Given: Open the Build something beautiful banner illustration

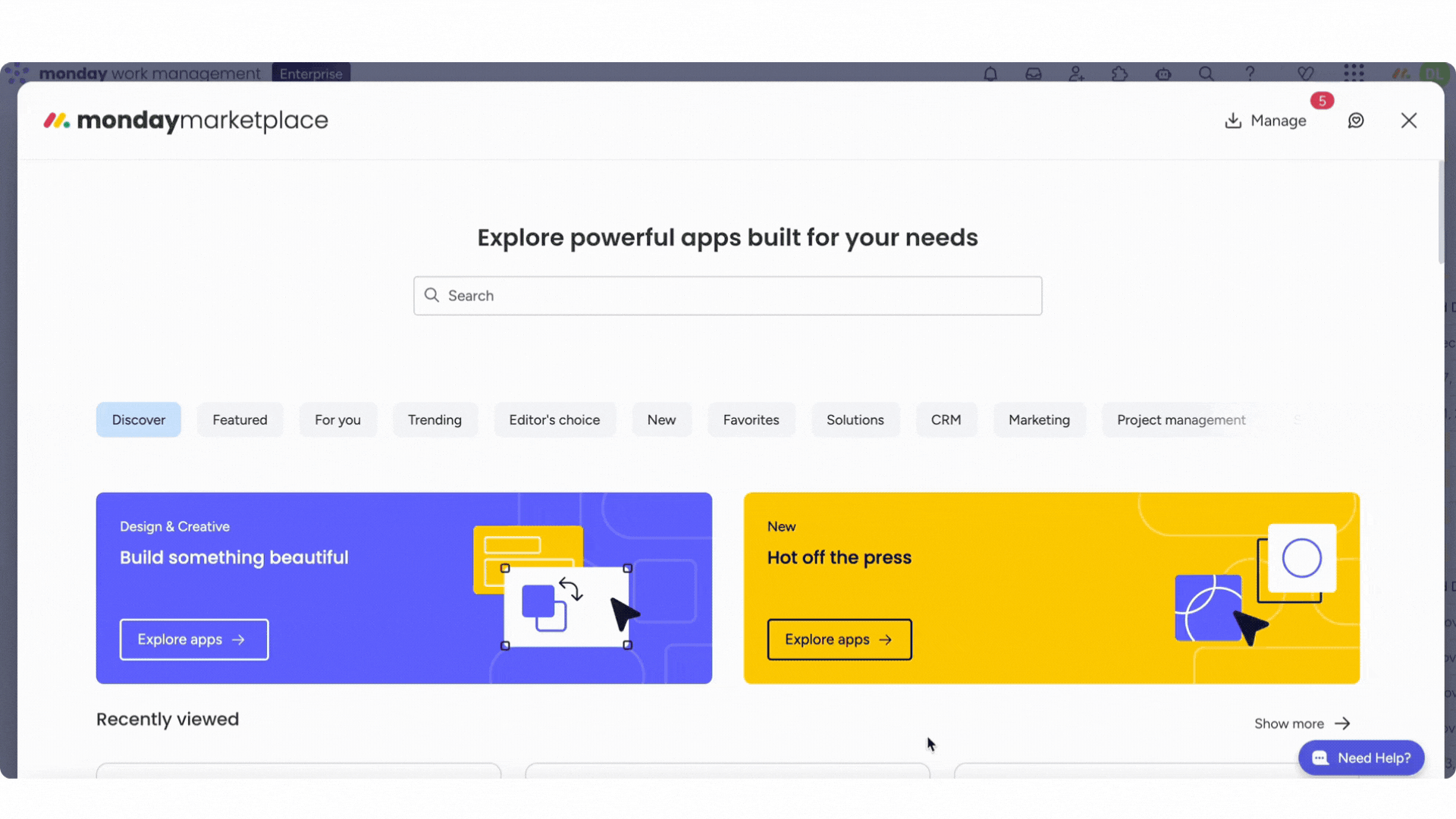Looking at the screenshot, I should tap(557, 588).
